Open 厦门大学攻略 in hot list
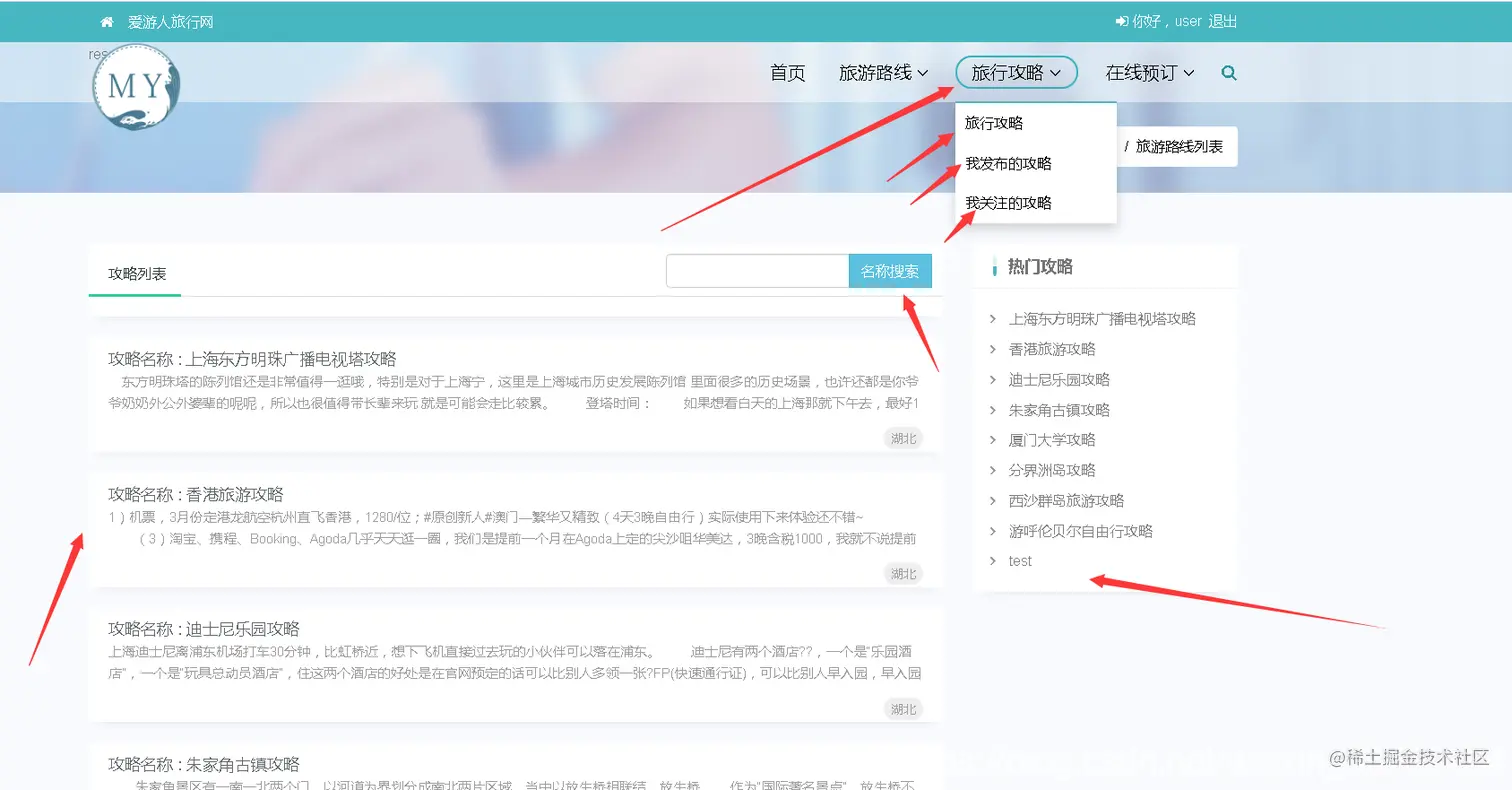Image resolution: width=1512 pixels, height=790 pixels. point(1052,440)
